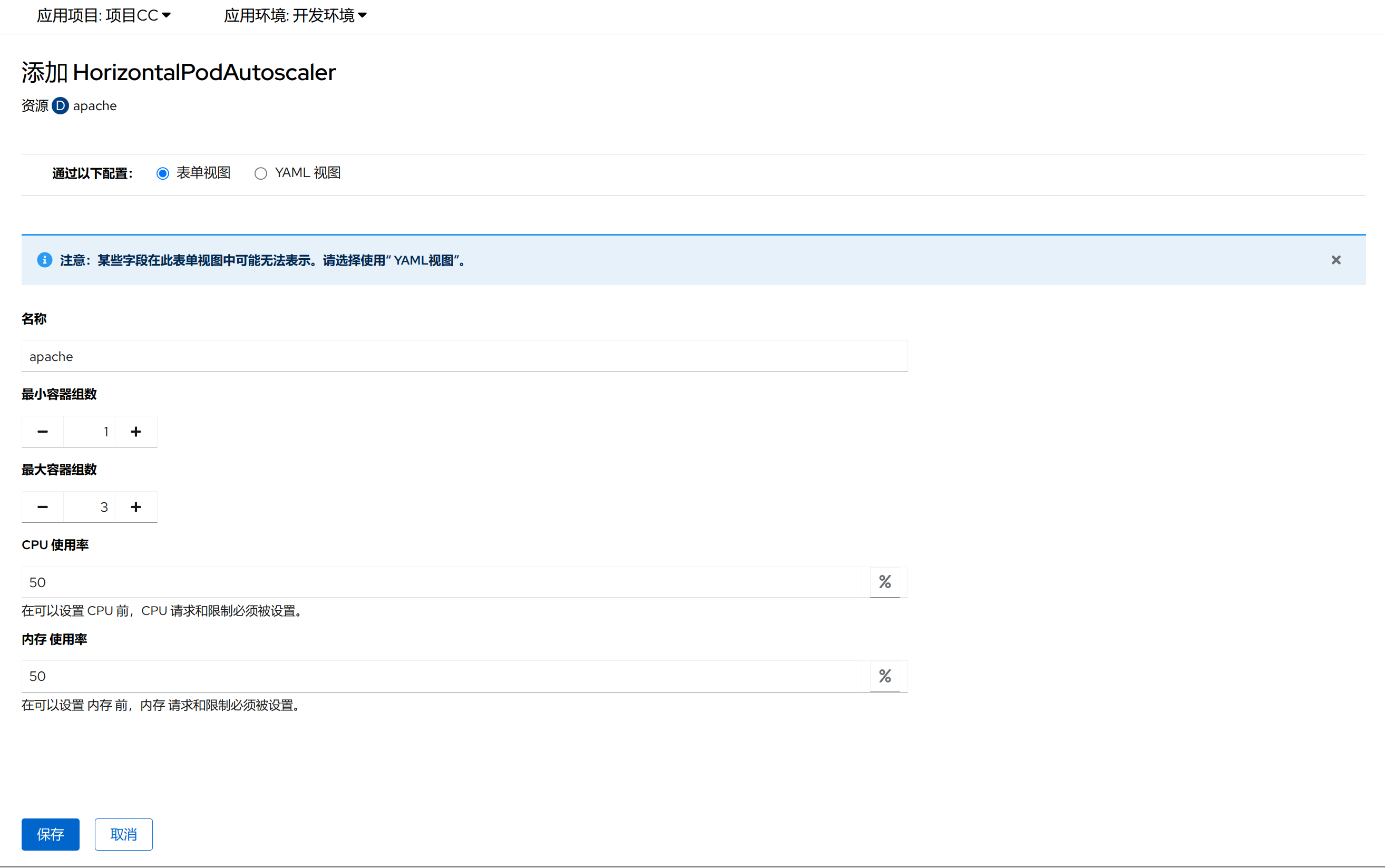This screenshot has width=1385, height=868.
Task: Click the maximum pod count number box
Action: [90, 507]
